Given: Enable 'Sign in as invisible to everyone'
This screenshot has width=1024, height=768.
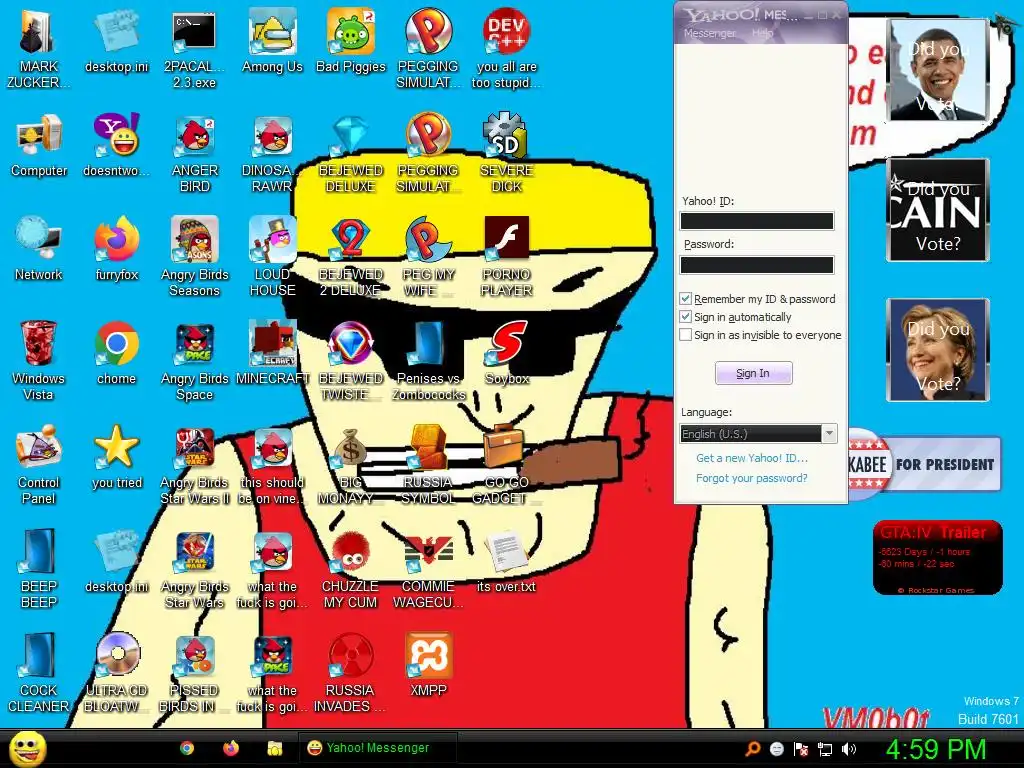Looking at the screenshot, I should (686, 335).
